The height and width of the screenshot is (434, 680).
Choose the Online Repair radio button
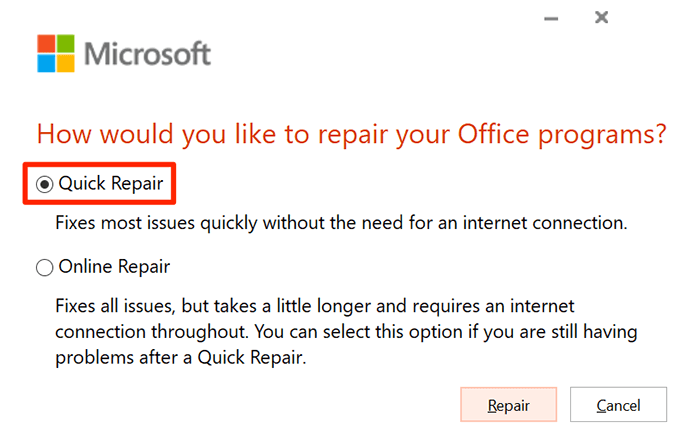(45, 267)
